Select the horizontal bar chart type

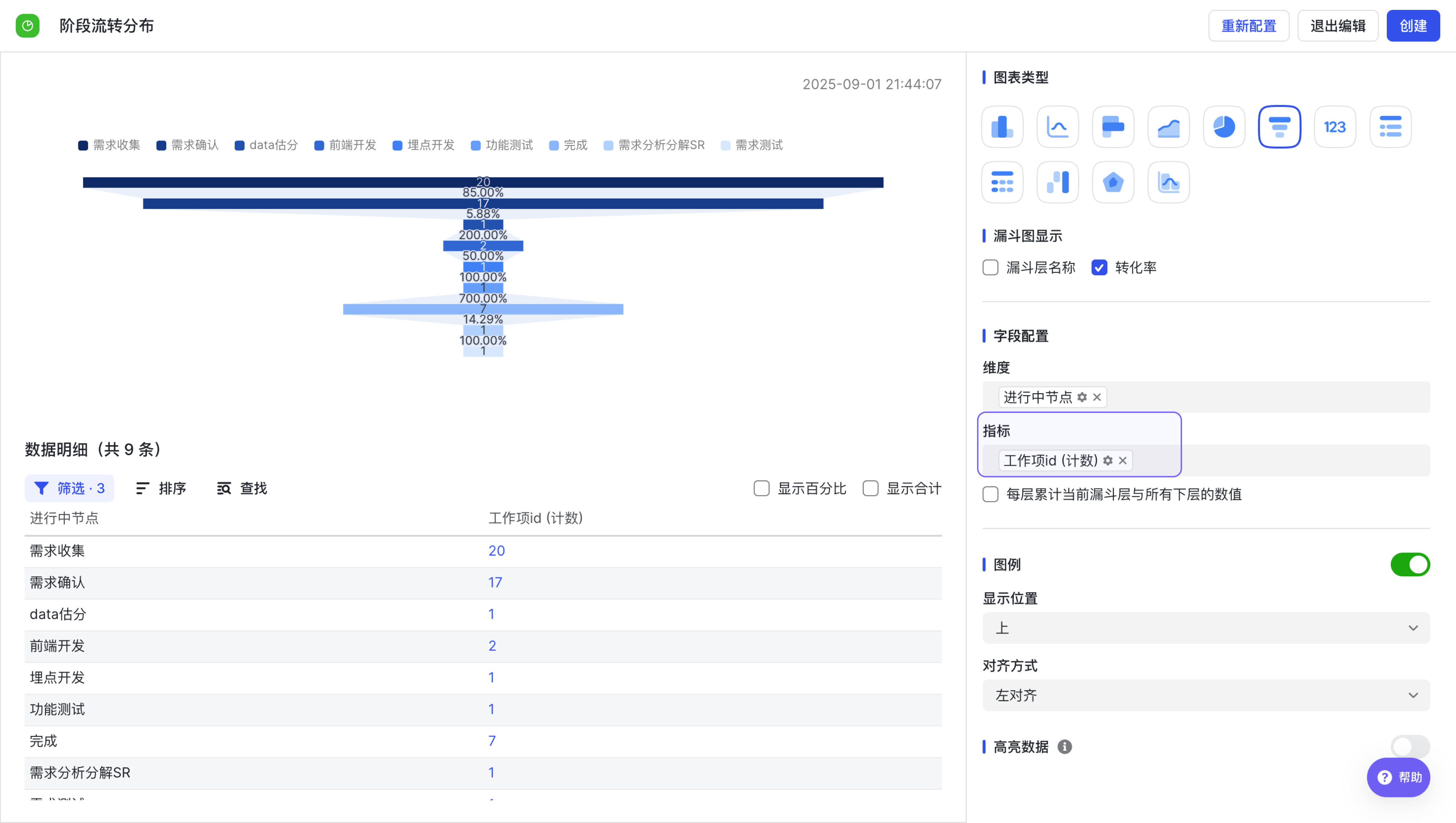click(1113, 127)
